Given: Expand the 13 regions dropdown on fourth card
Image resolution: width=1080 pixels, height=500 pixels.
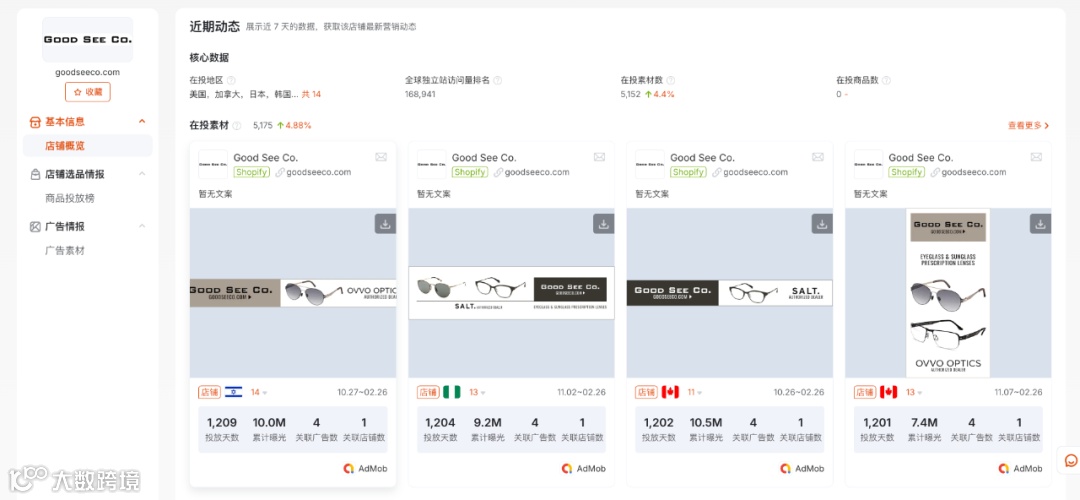Looking at the screenshot, I should (913, 393).
